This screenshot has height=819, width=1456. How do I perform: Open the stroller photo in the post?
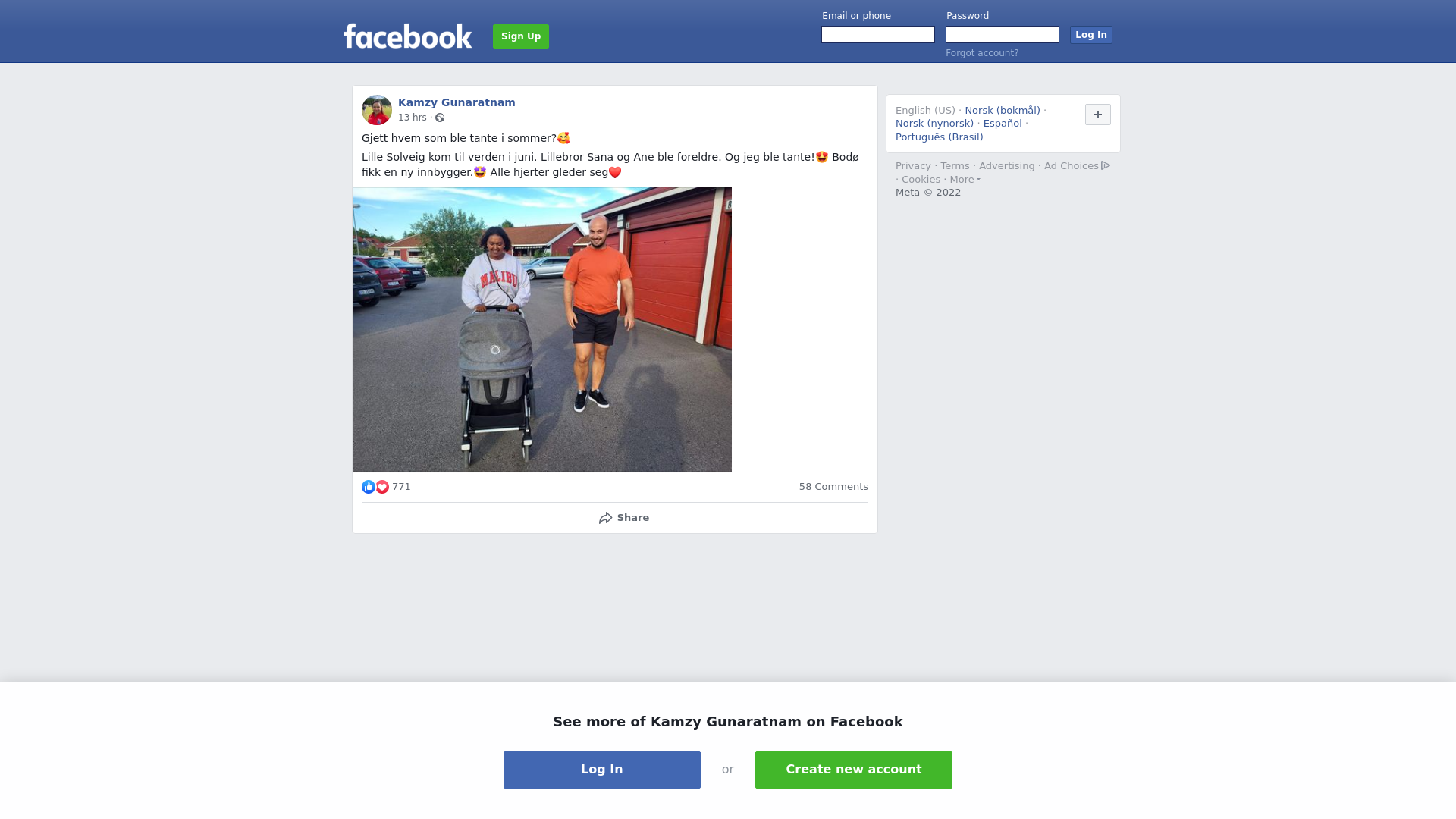click(542, 330)
